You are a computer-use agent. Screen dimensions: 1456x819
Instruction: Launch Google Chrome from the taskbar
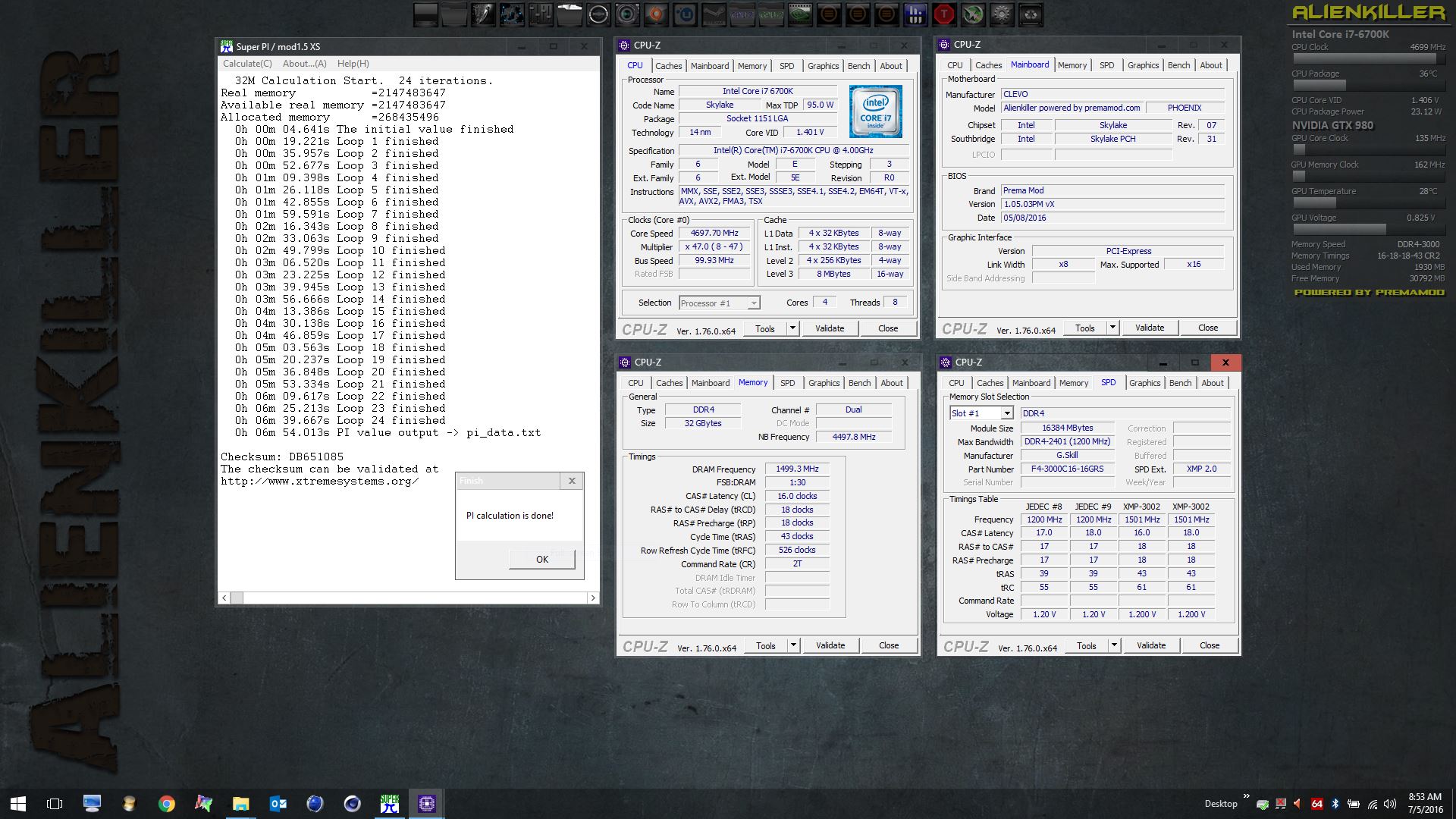coord(167,804)
